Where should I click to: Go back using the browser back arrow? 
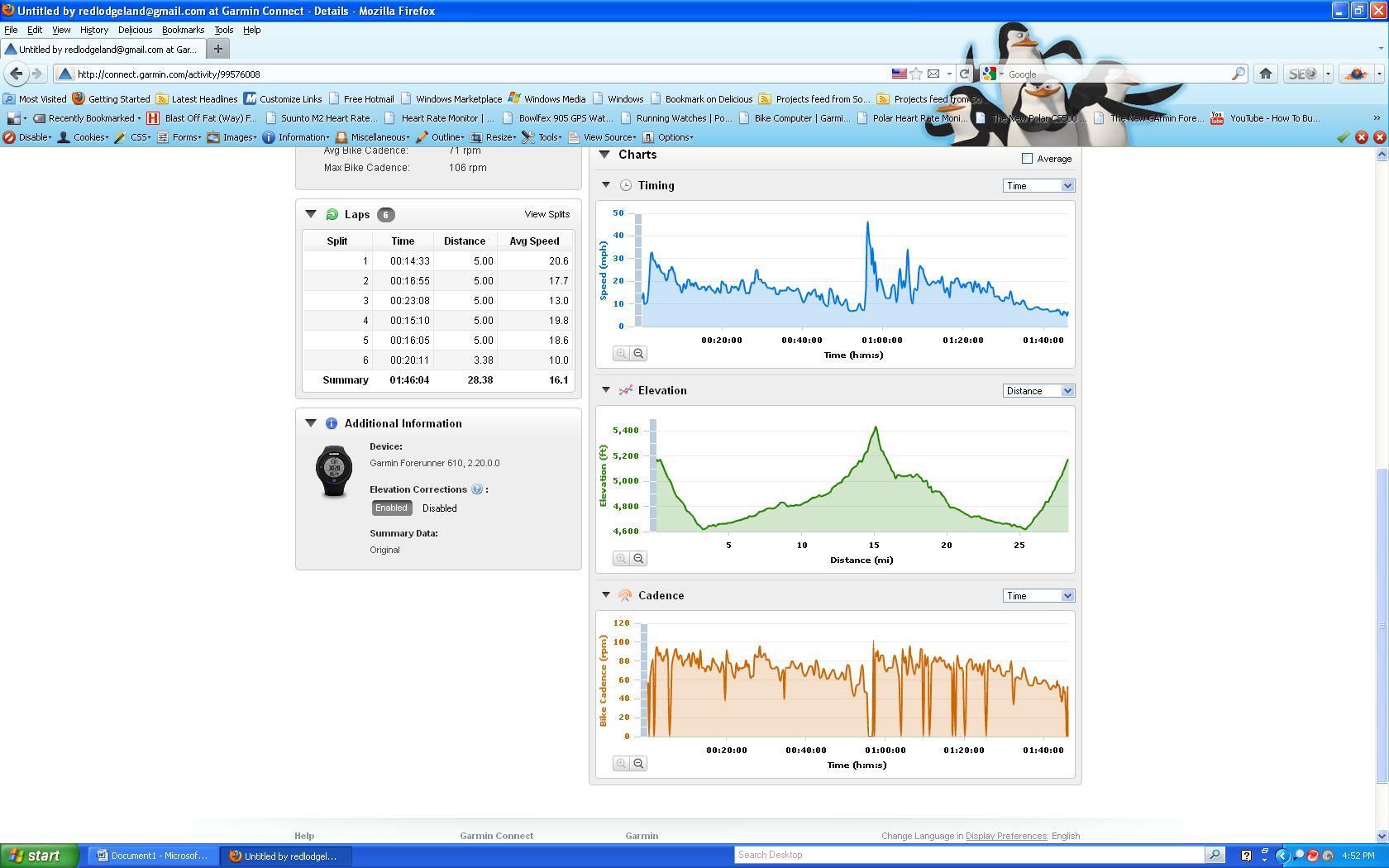pos(17,74)
